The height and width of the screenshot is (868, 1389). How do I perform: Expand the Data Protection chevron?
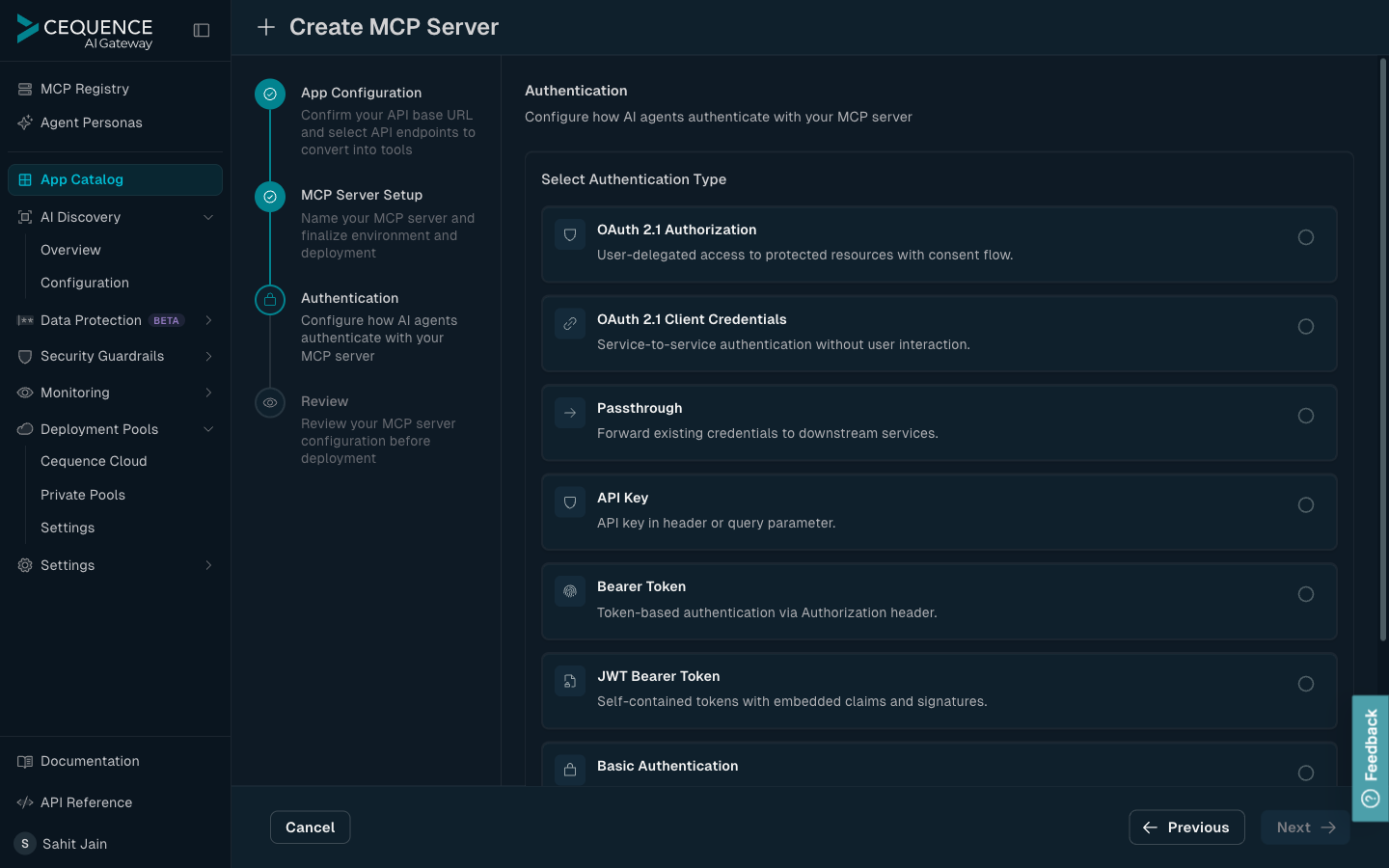[x=208, y=320]
